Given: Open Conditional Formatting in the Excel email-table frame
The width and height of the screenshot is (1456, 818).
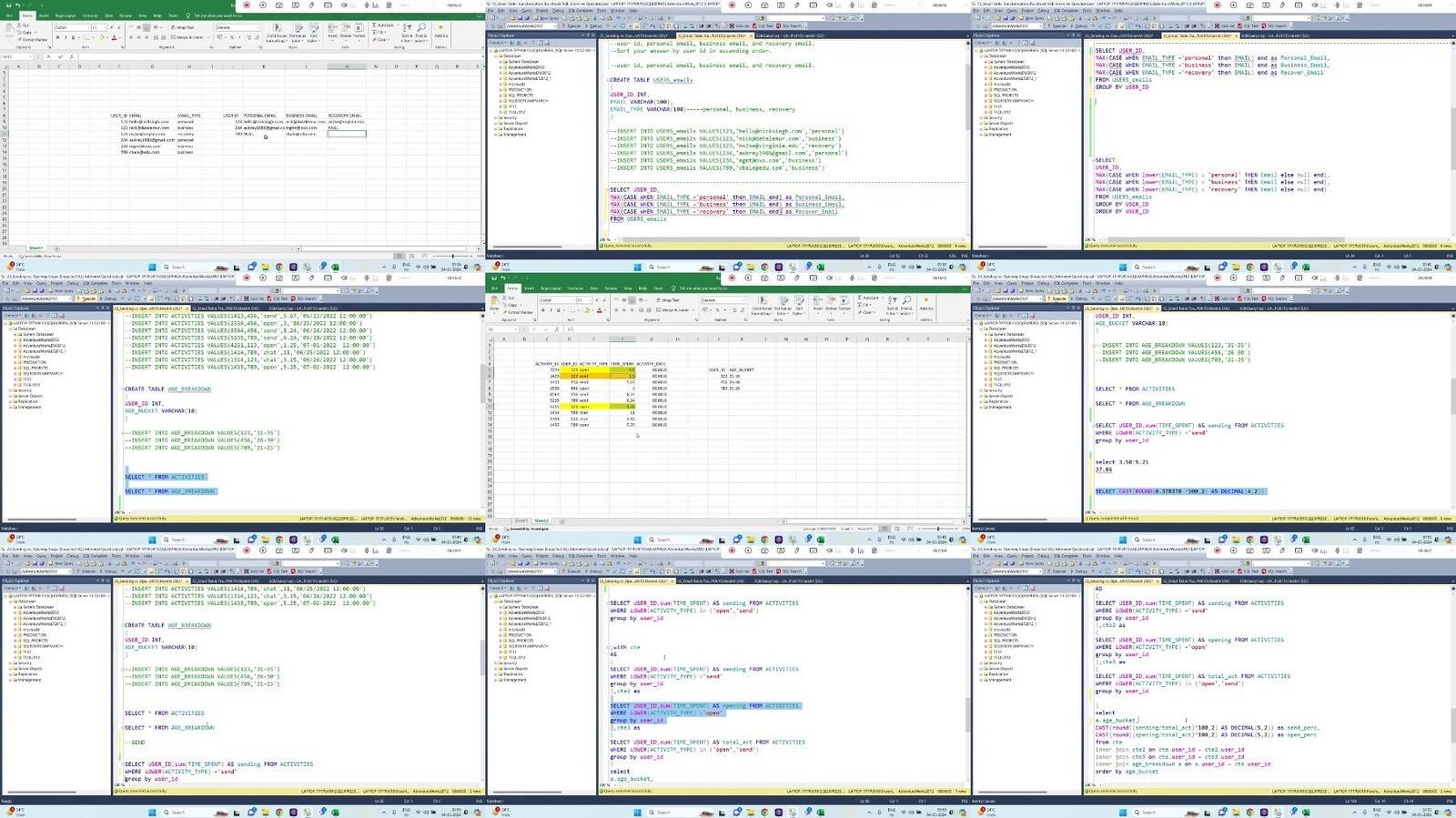Looking at the screenshot, I should (x=277, y=33).
